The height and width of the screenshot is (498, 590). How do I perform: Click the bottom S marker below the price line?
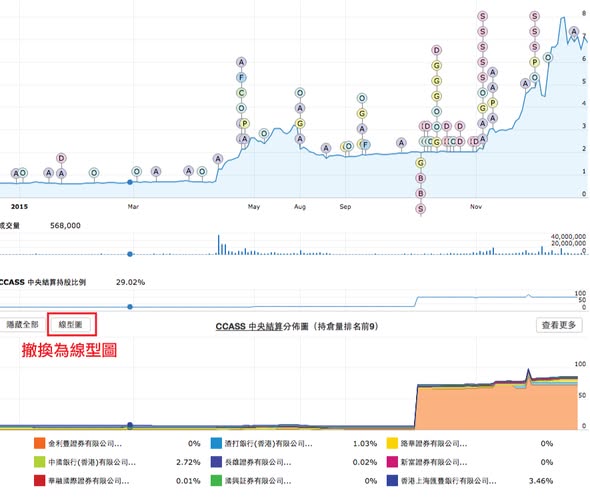(421, 209)
